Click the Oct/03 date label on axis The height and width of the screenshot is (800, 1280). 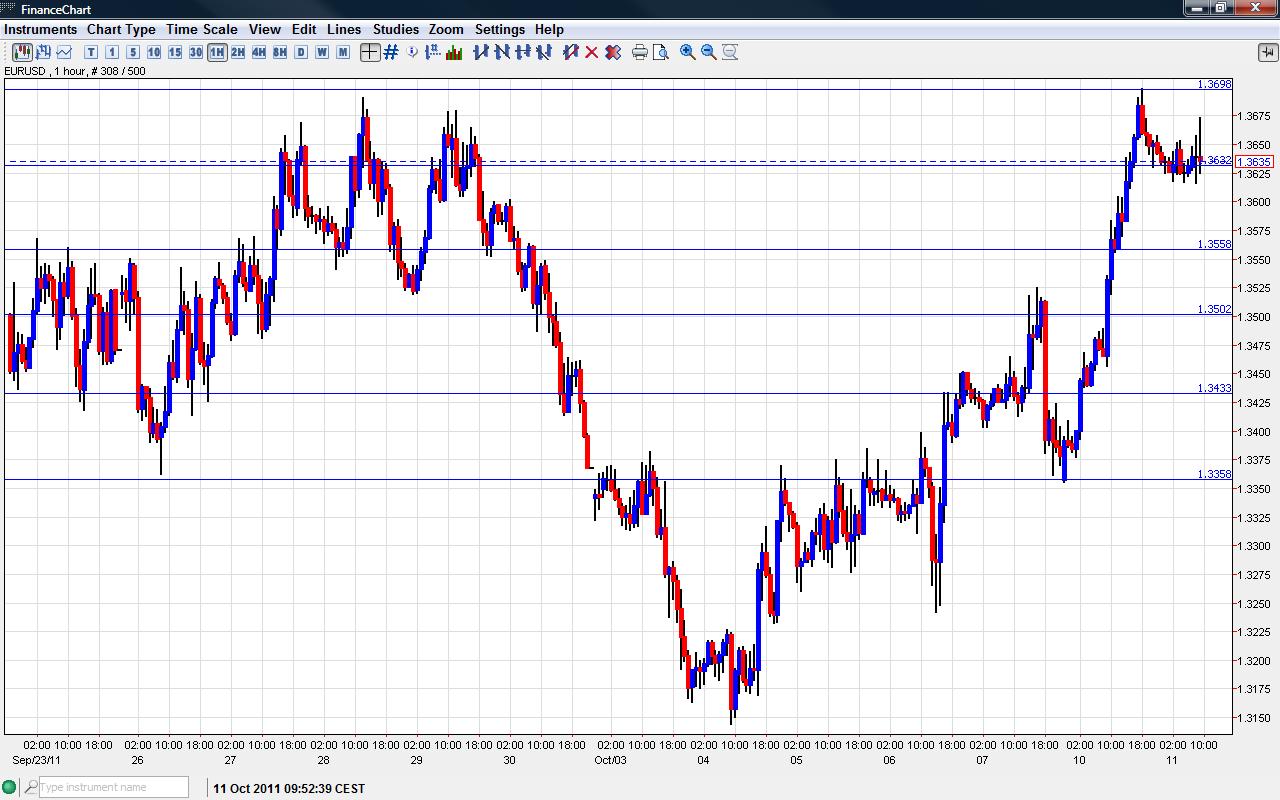tap(610, 759)
